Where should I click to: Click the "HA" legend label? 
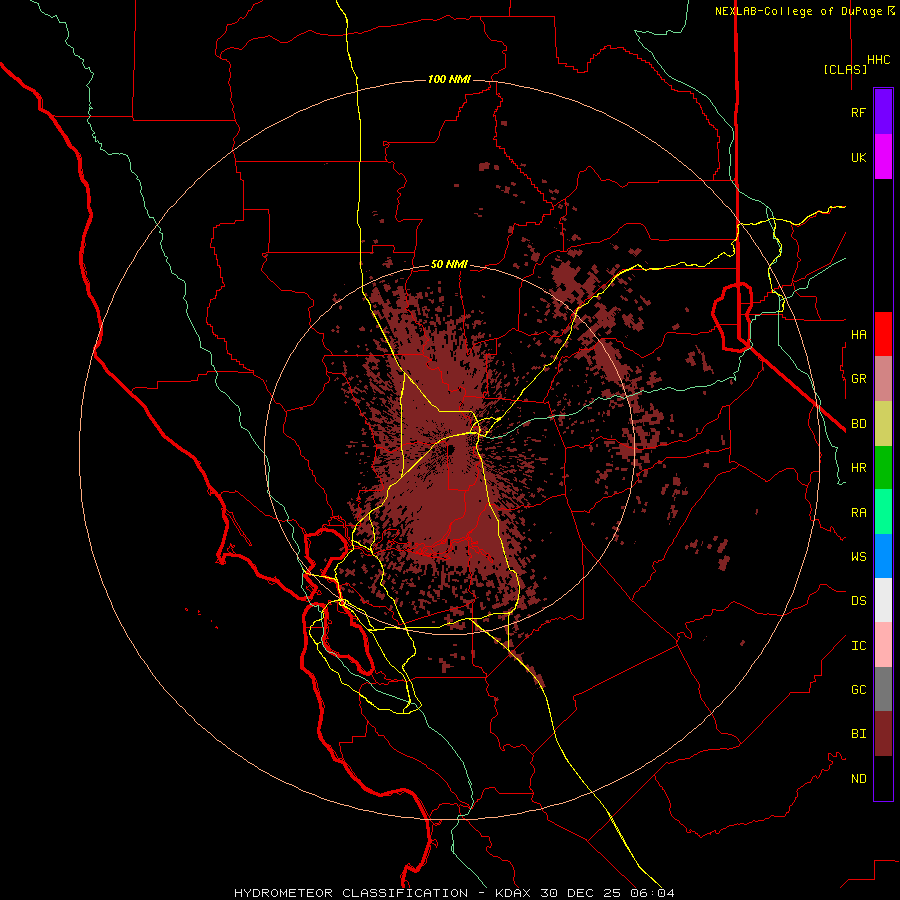tap(858, 335)
